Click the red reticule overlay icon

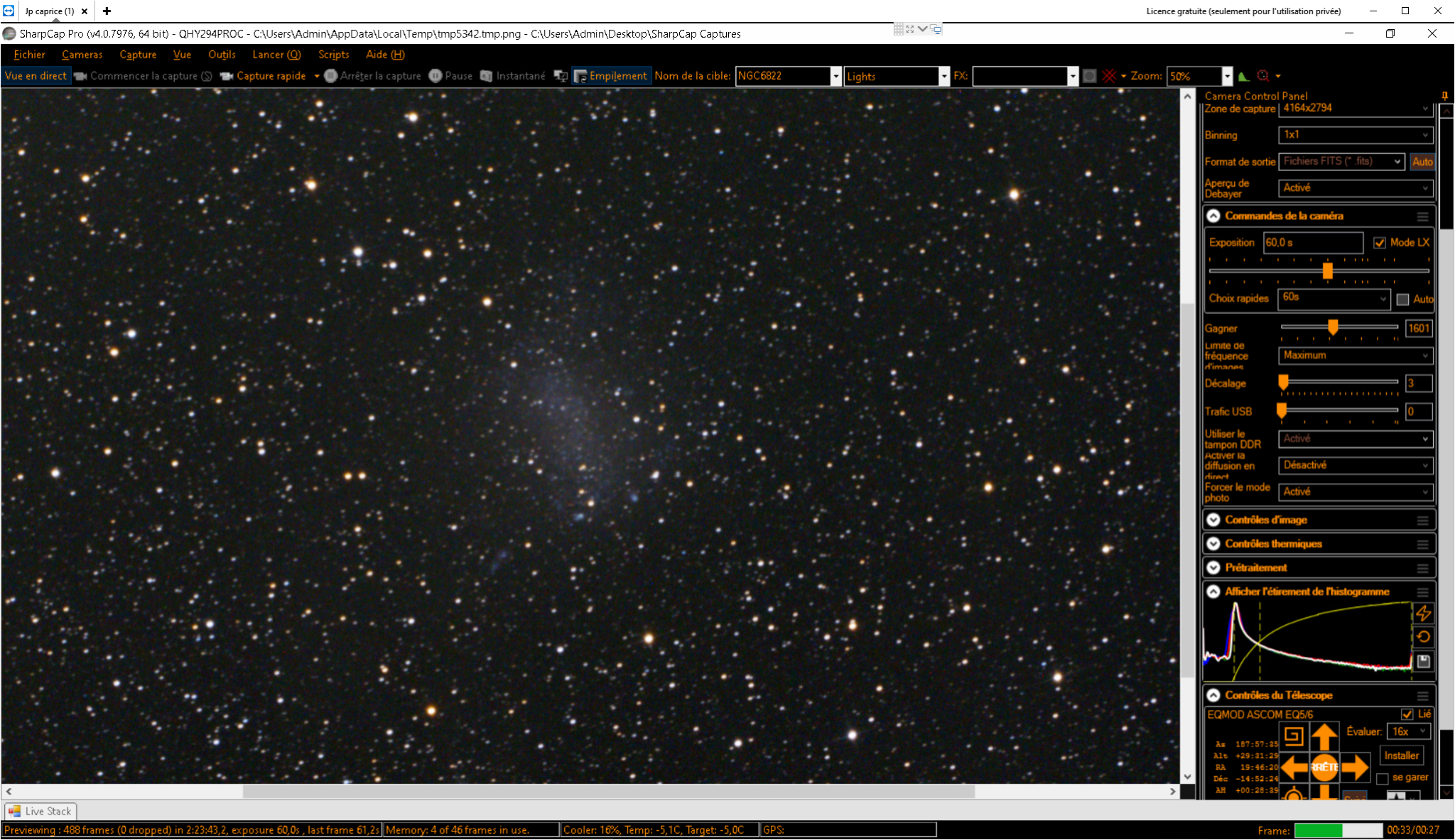1109,76
